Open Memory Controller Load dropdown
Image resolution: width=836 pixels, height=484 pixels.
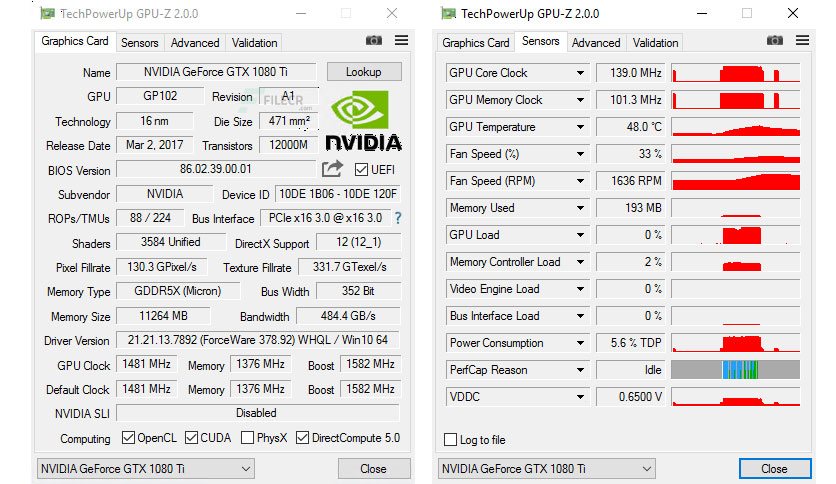(x=580, y=262)
